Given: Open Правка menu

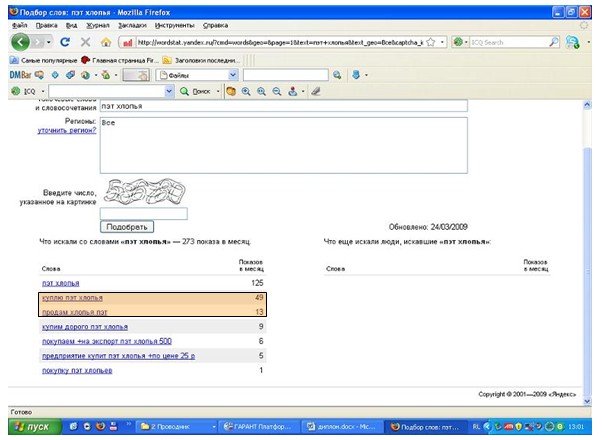Looking at the screenshot, I should coord(46,25).
